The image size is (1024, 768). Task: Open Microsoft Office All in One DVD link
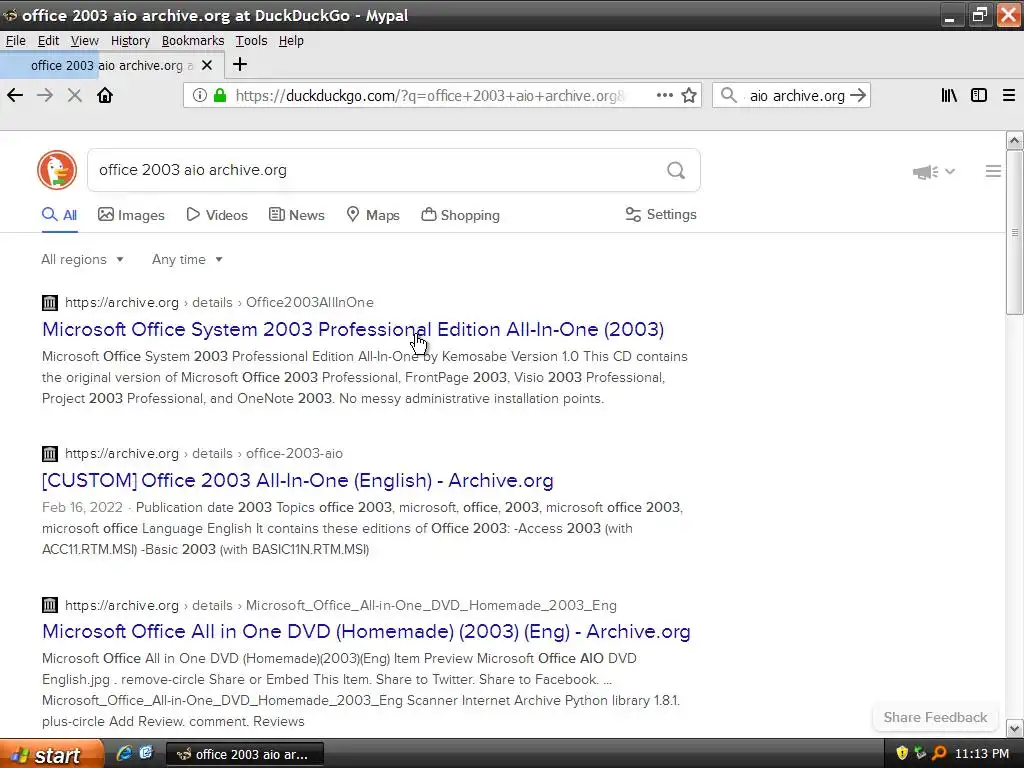pyautogui.click(x=366, y=632)
